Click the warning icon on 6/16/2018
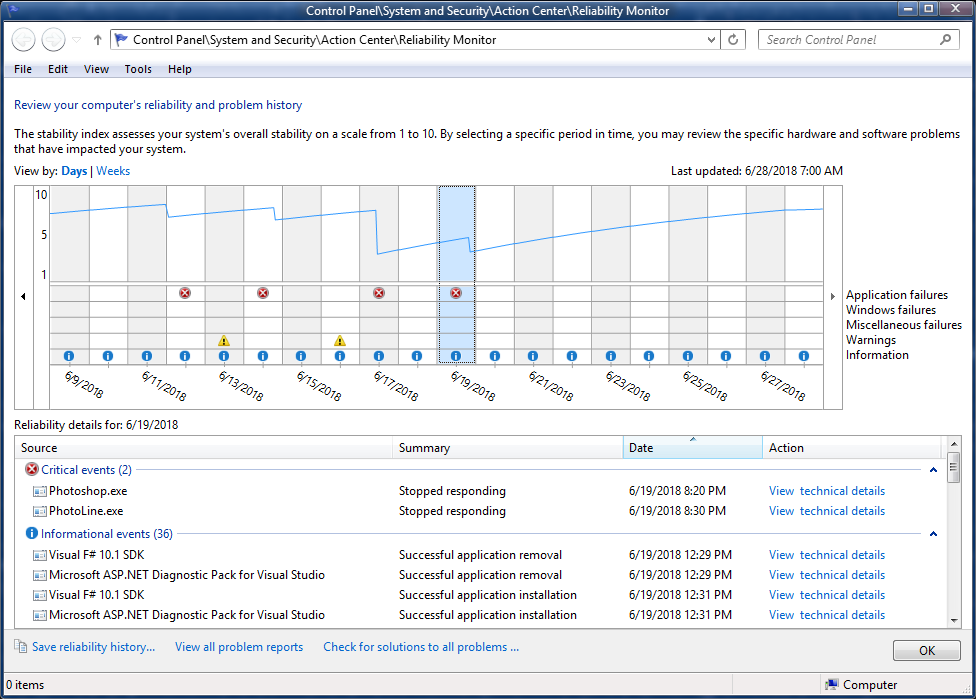 pyautogui.click(x=340, y=341)
